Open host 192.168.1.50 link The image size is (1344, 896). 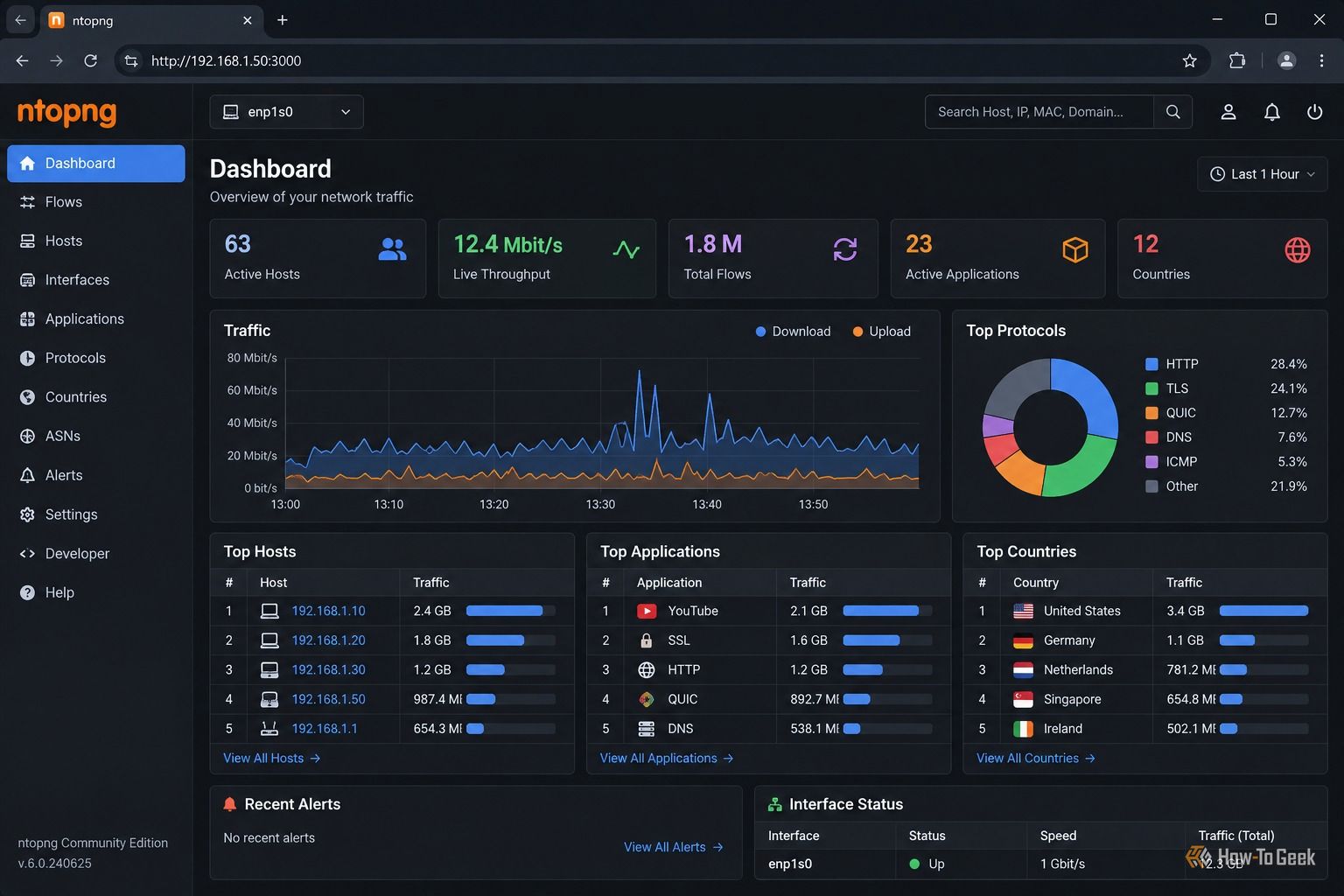[x=328, y=699]
